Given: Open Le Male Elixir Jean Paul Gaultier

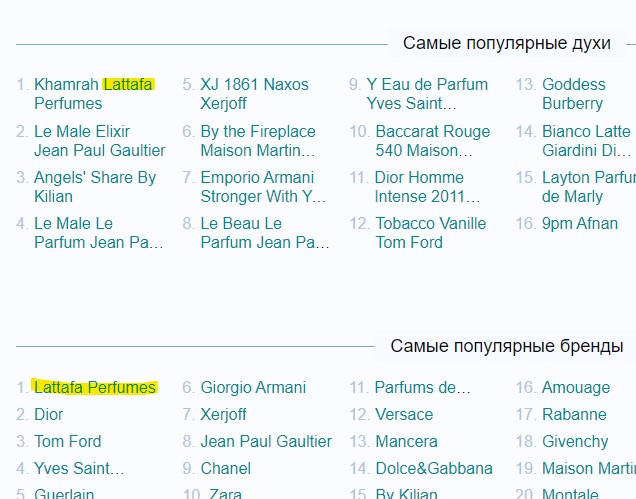Looking at the screenshot, I should (x=100, y=141).
